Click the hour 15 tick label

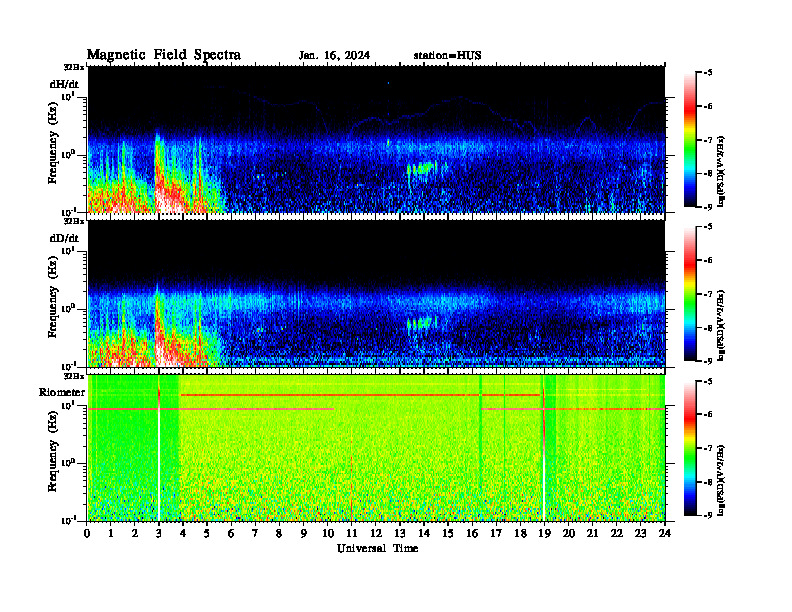[x=448, y=533]
